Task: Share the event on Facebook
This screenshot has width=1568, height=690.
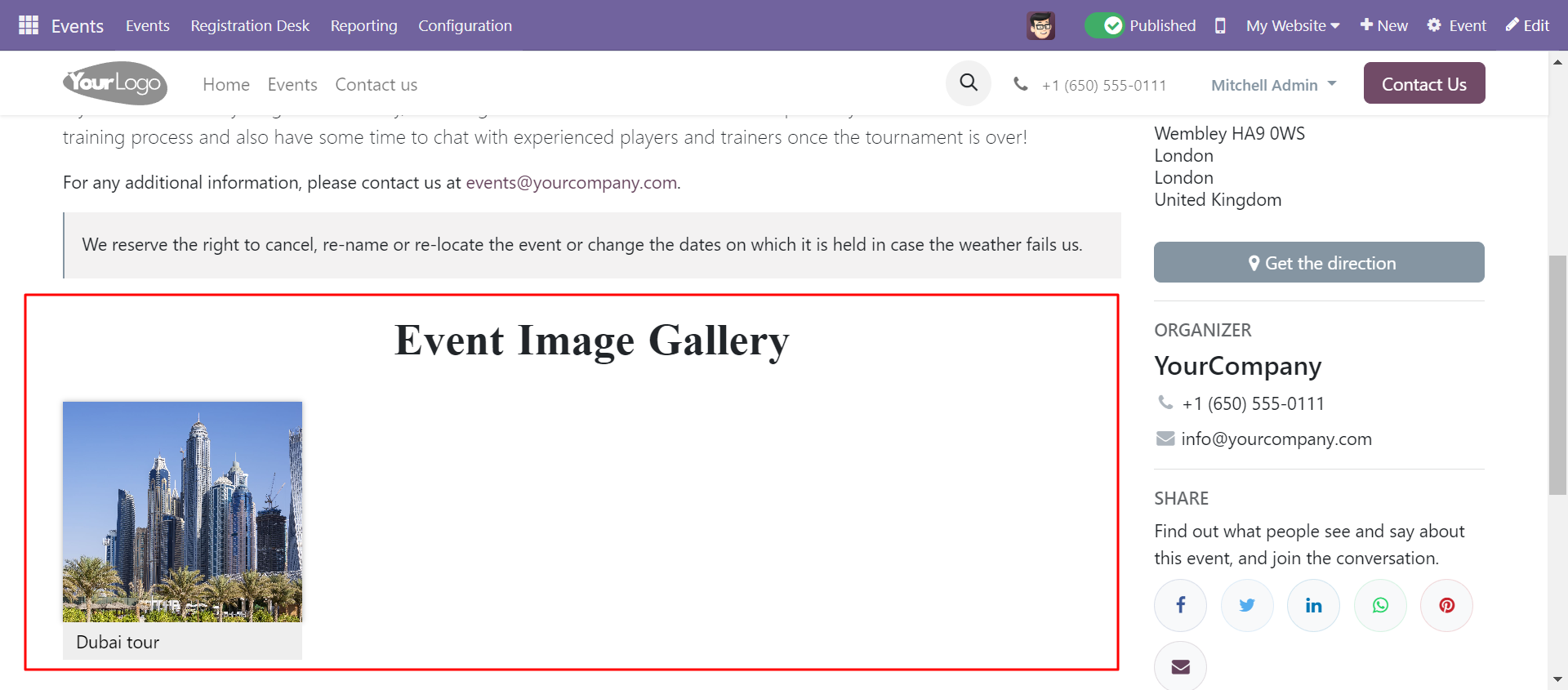Action: [1180, 605]
